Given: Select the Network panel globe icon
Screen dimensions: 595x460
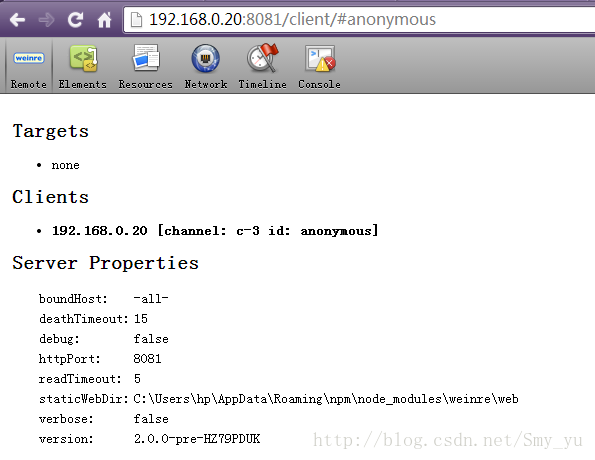Looking at the screenshot, I should (205, 58).
